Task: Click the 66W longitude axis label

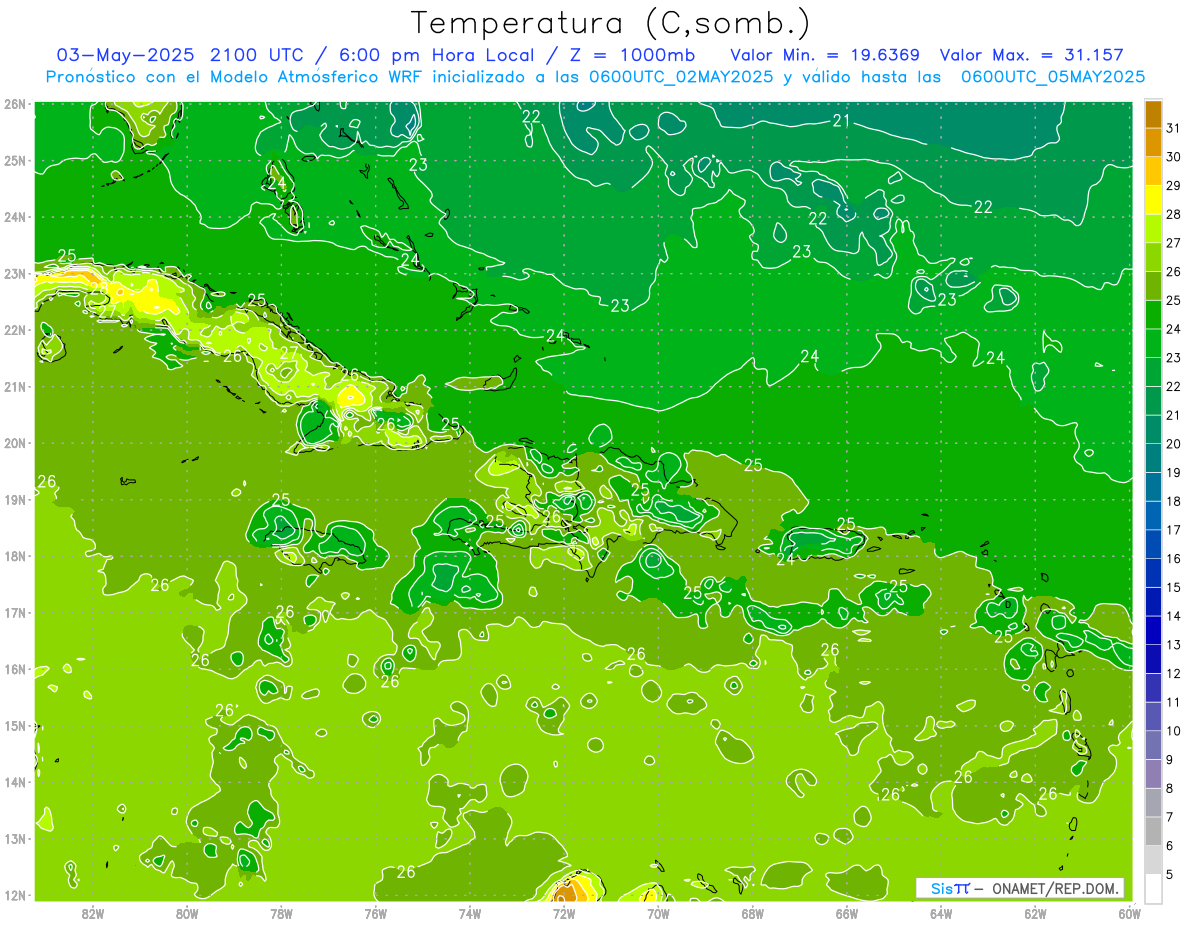Action: coord(847,913)
